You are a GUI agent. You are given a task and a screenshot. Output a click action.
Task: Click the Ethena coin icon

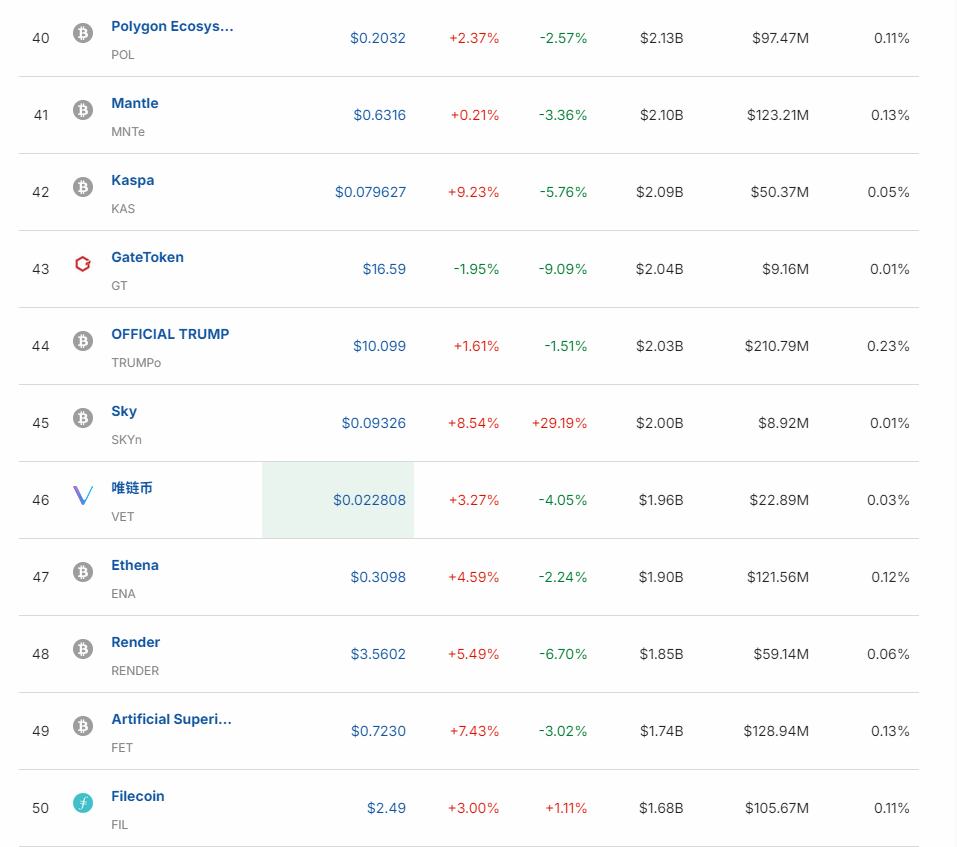[x=83, y=572]
